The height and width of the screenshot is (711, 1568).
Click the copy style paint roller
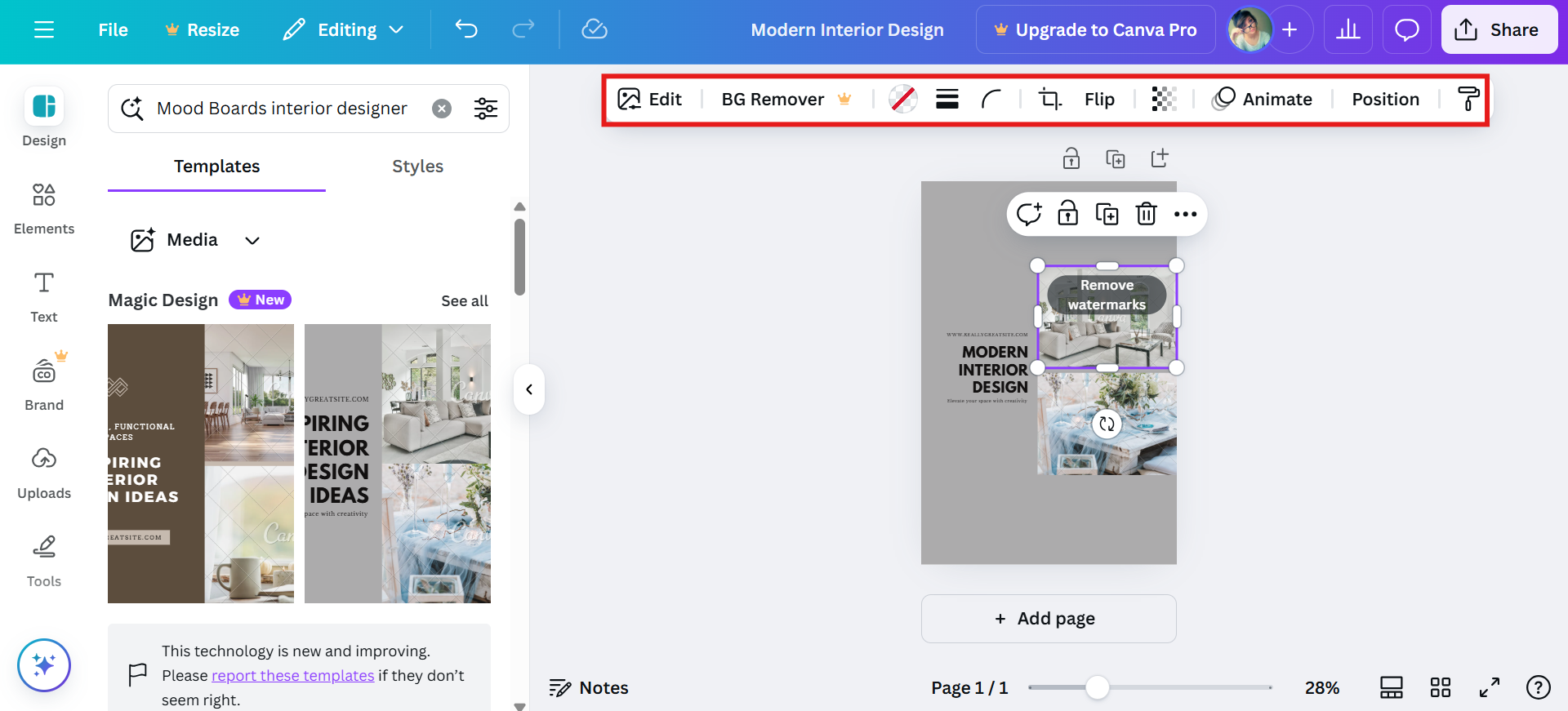point(1468,100)
